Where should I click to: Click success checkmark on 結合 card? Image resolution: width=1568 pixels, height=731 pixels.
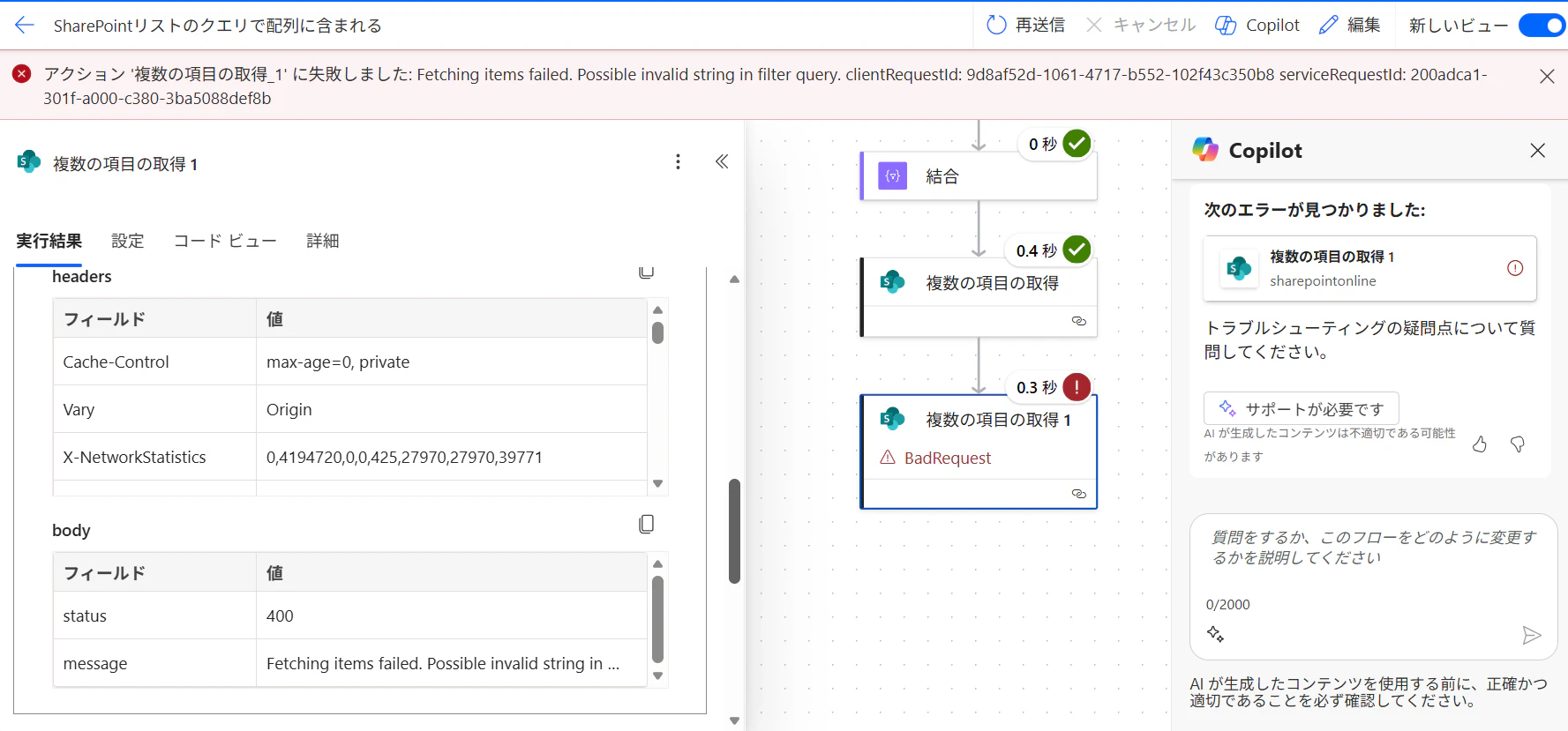(1077, 143)
